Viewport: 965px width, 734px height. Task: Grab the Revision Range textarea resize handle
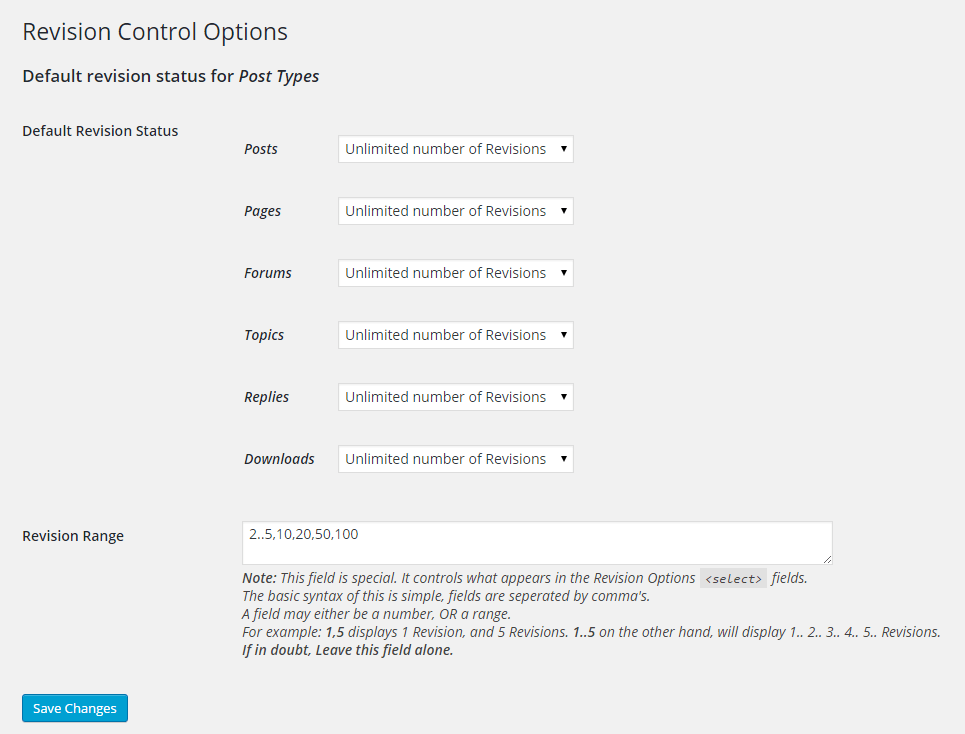coord(827,559)
